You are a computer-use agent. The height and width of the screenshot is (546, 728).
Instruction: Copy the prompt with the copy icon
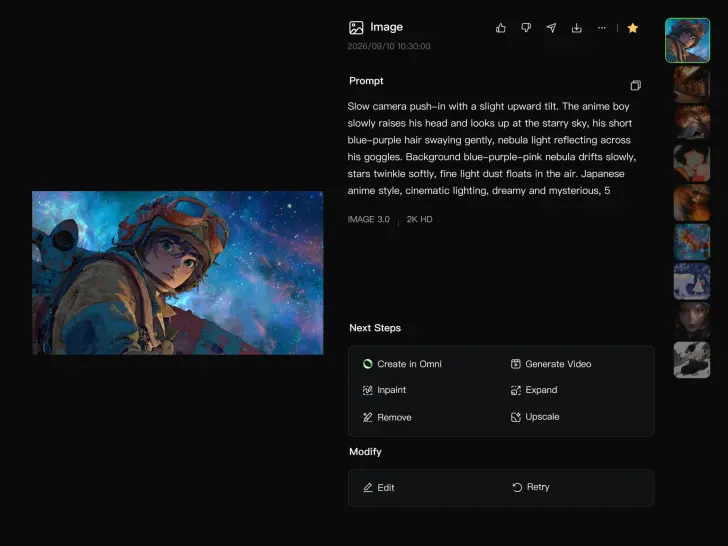click(636, 85)
